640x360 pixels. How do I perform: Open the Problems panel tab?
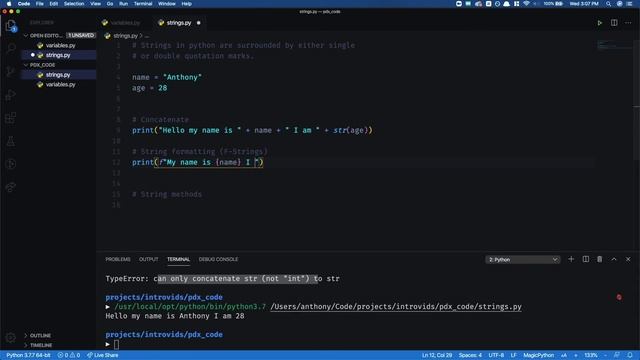click(x=118, y=260)
